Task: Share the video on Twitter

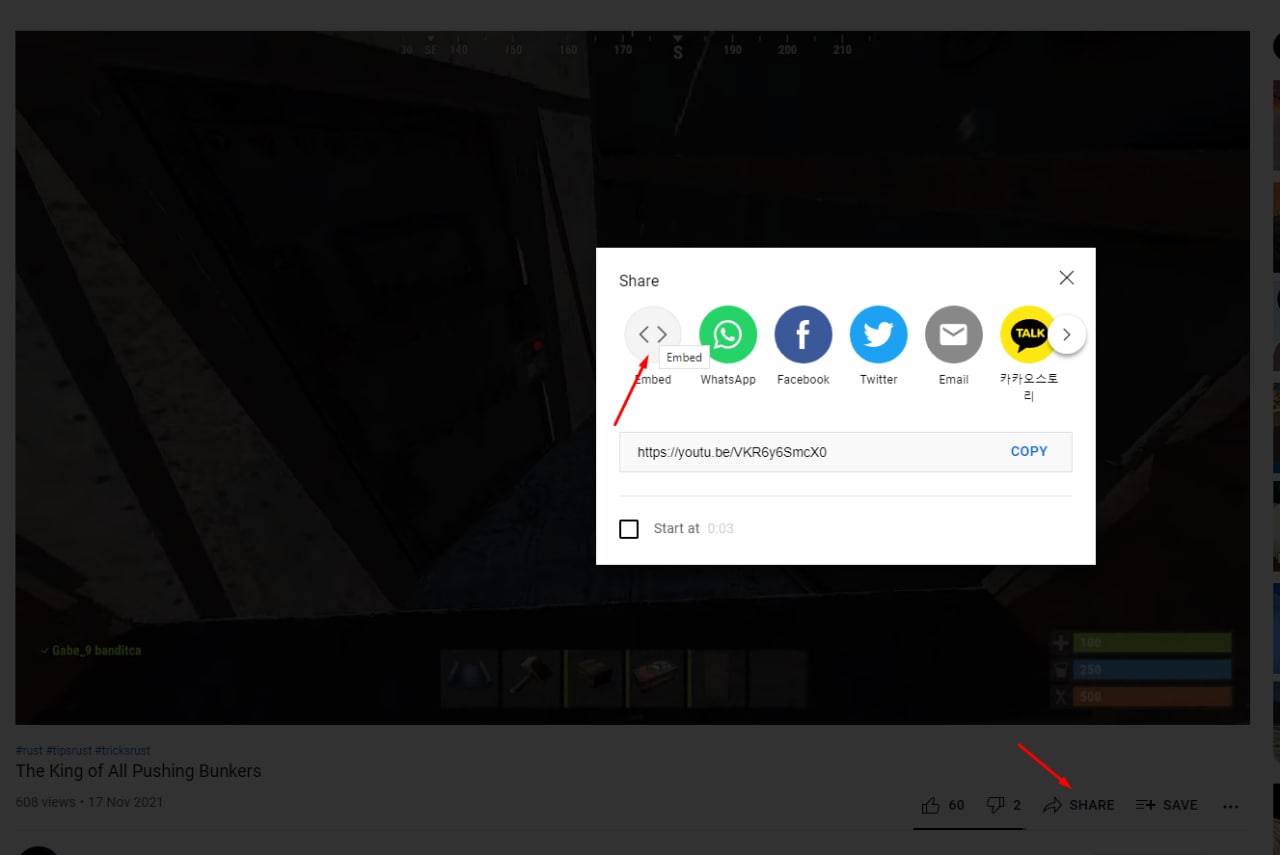Action: 878,334
